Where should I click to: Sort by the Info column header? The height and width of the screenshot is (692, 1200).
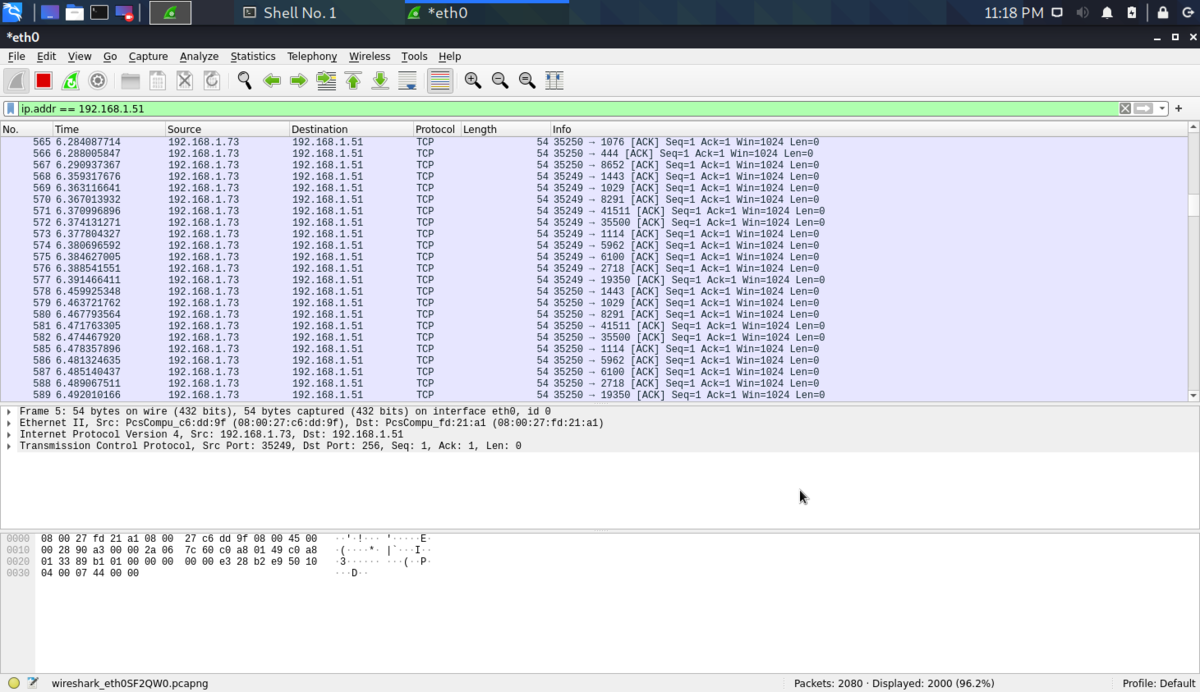point(868,129)
